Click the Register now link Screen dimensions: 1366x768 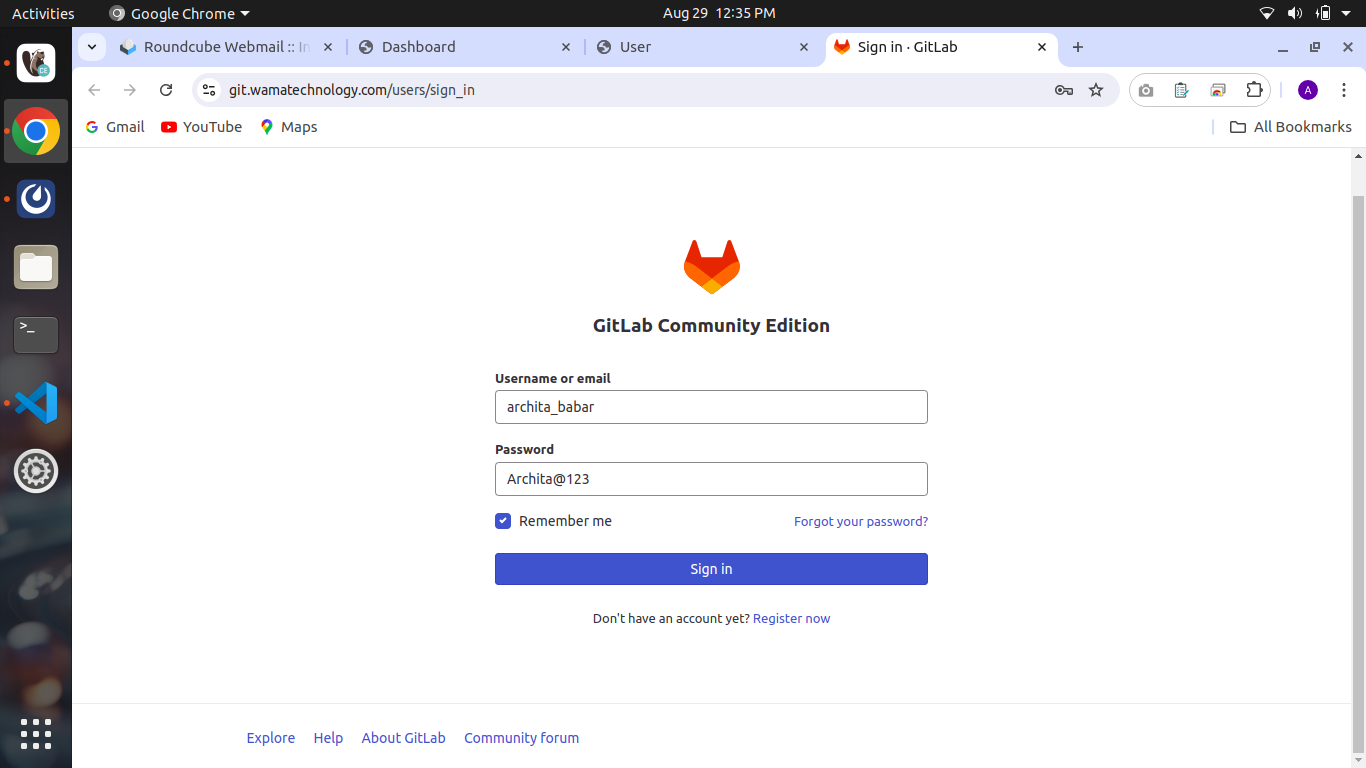click(x=791, y=618)
